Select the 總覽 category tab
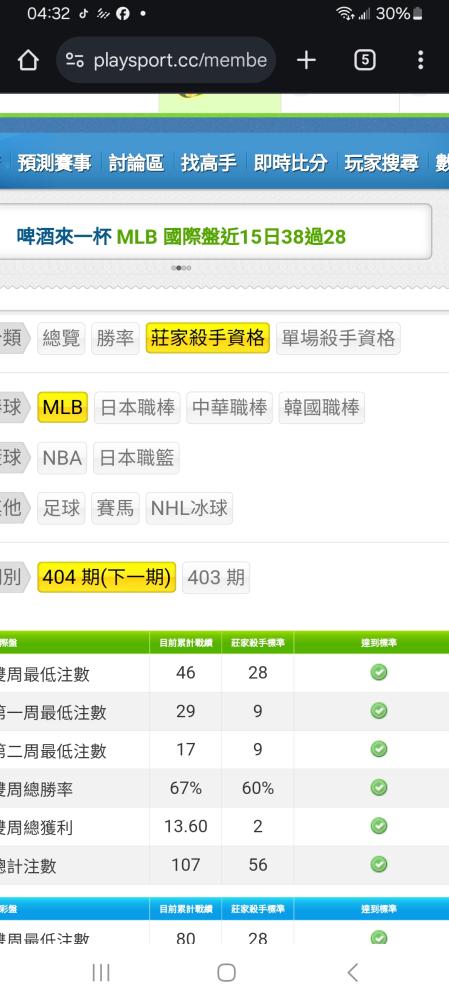The height and width of the screenshot is (1000, 449). [x=61, y=338]
